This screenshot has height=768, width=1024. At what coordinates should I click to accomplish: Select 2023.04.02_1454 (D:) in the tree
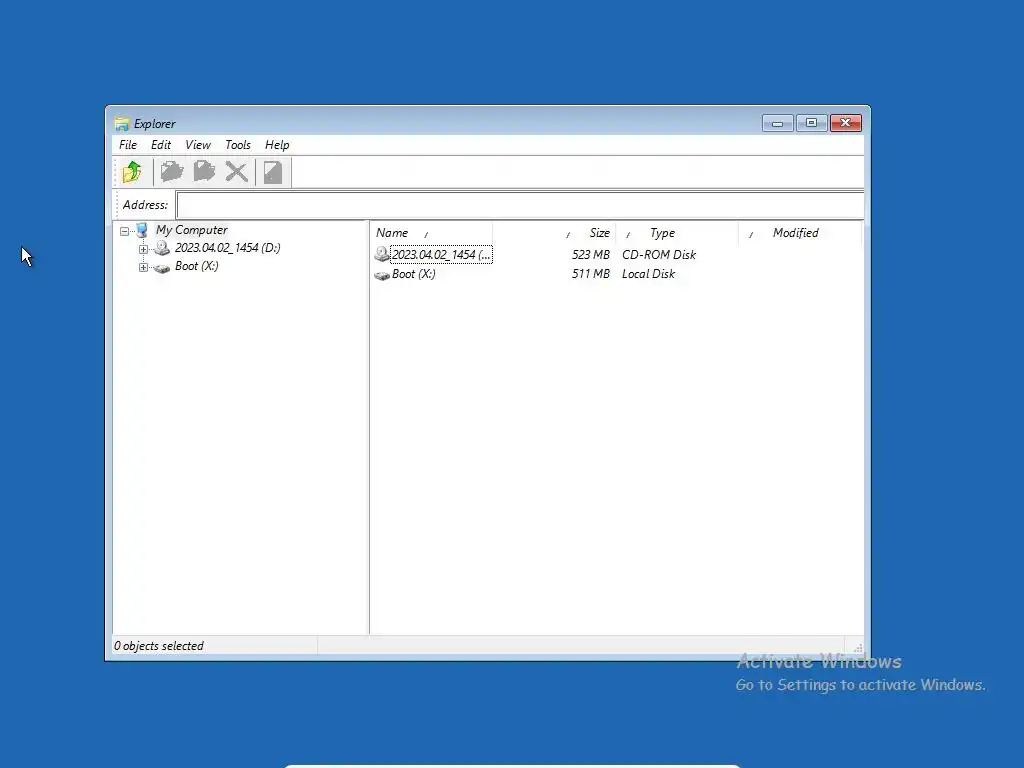click(x=227, y=248)
